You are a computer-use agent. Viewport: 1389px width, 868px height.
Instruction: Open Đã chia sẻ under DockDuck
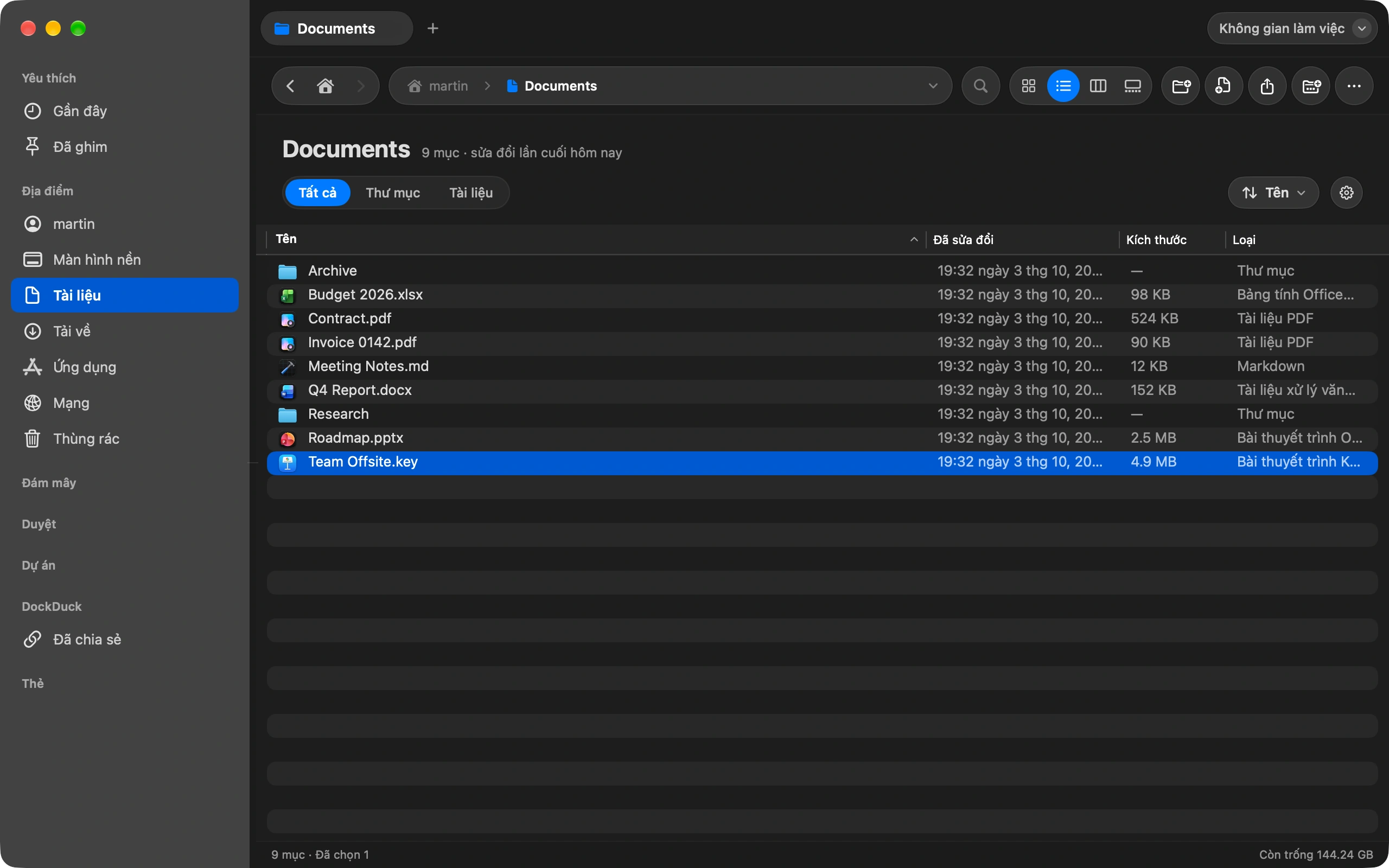point(125,640)
